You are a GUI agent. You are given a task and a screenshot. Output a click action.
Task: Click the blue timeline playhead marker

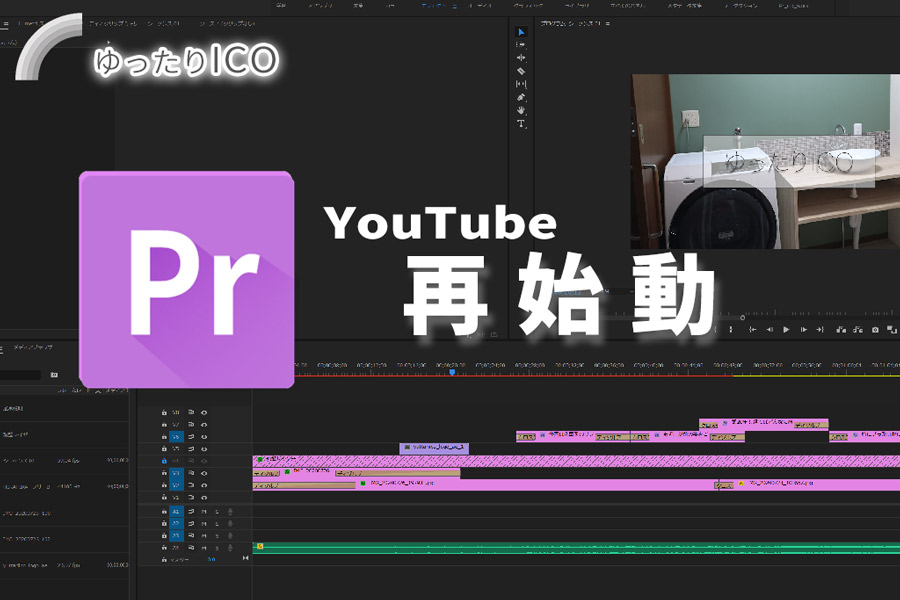coord(452,373)
